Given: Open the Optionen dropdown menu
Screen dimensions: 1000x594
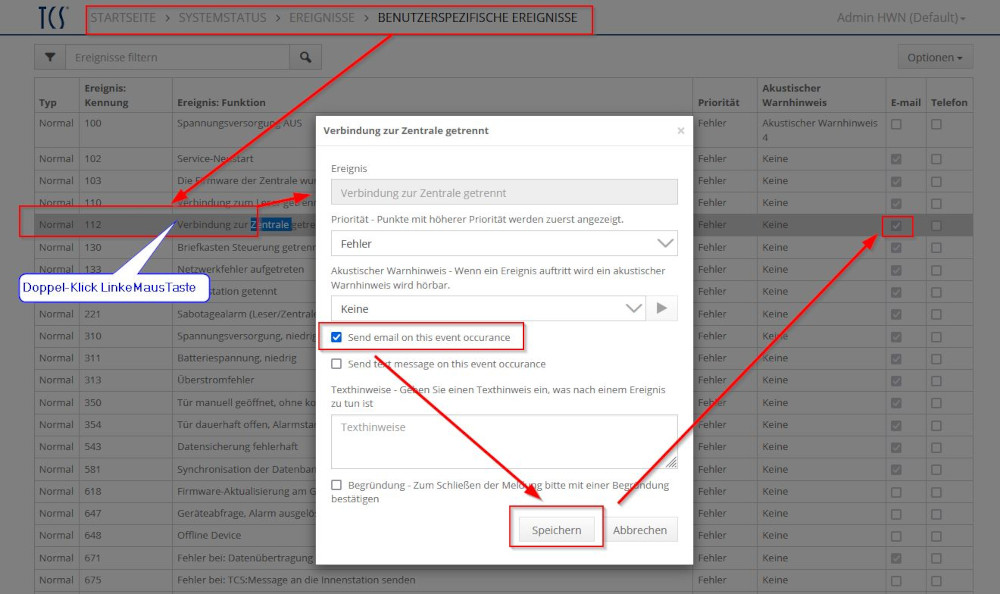Looking at the screenshot, I should pos(935,58).
